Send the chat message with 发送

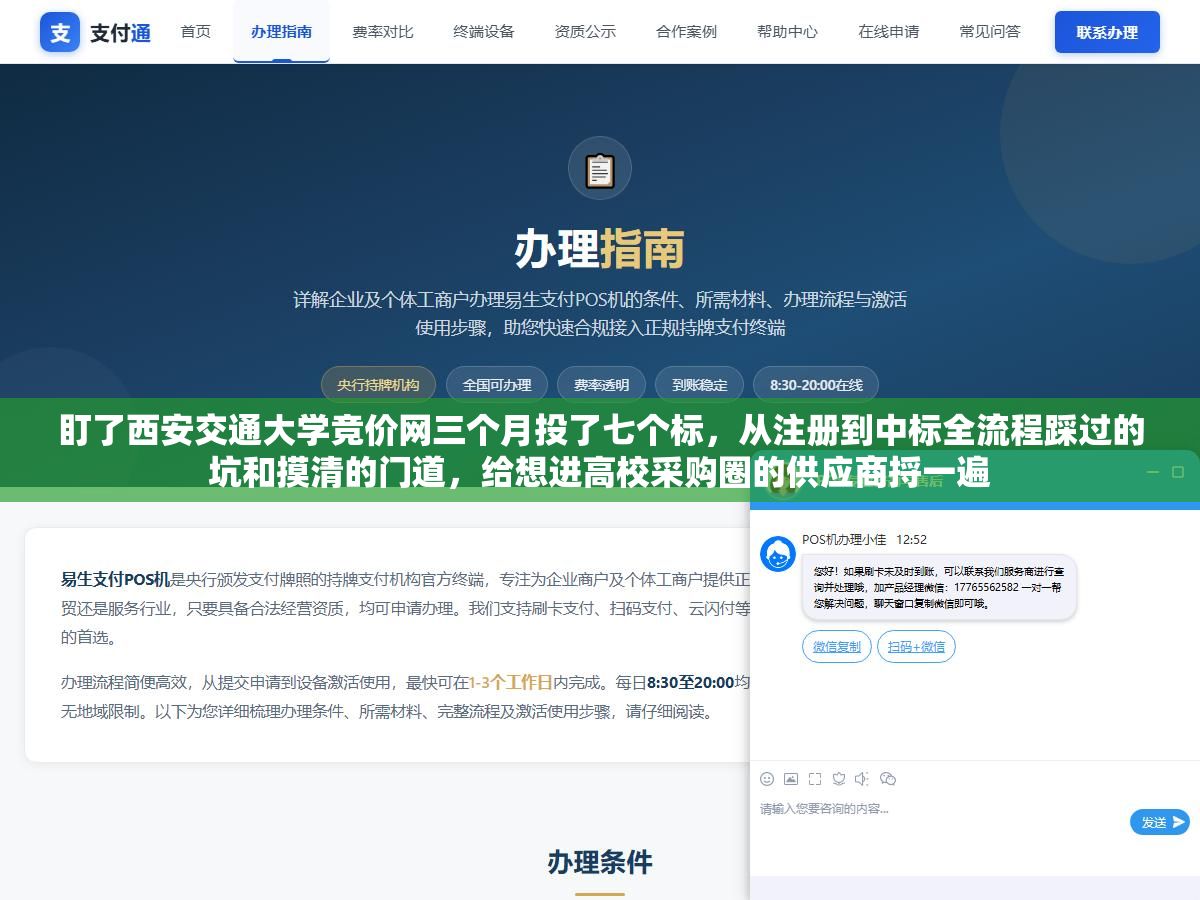coord(1160,822)
